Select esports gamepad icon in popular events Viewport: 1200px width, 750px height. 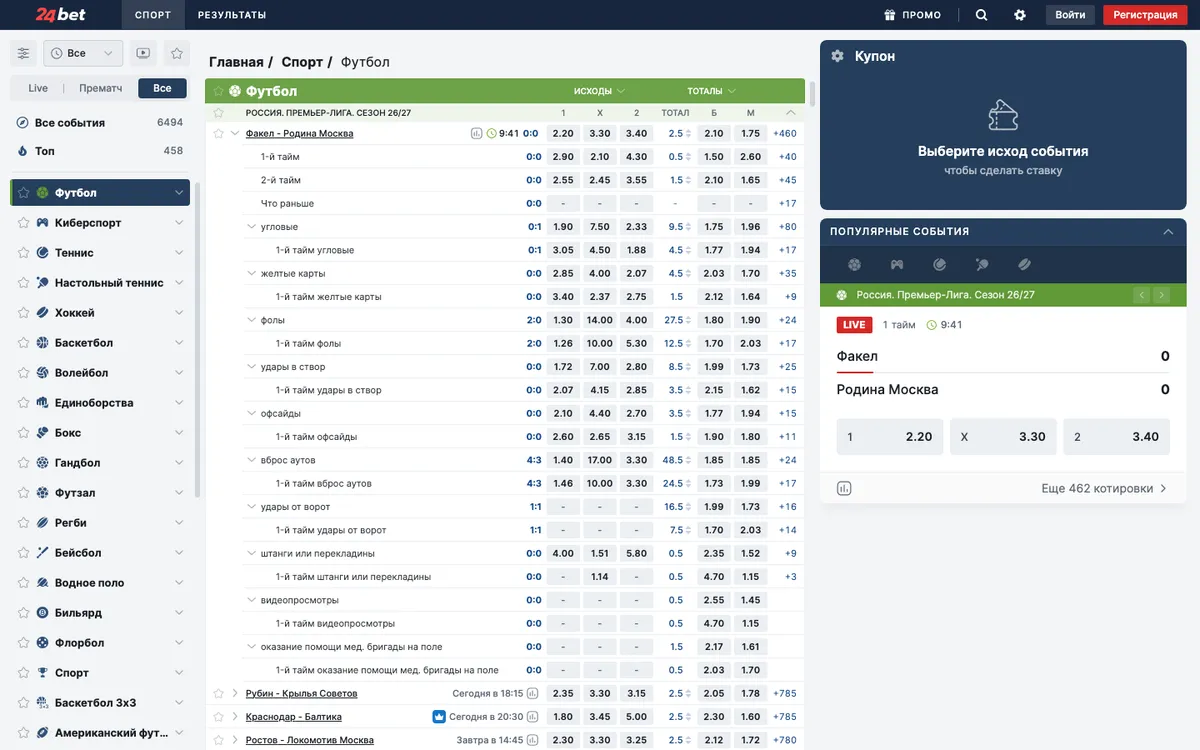click(x=897, y=265)
